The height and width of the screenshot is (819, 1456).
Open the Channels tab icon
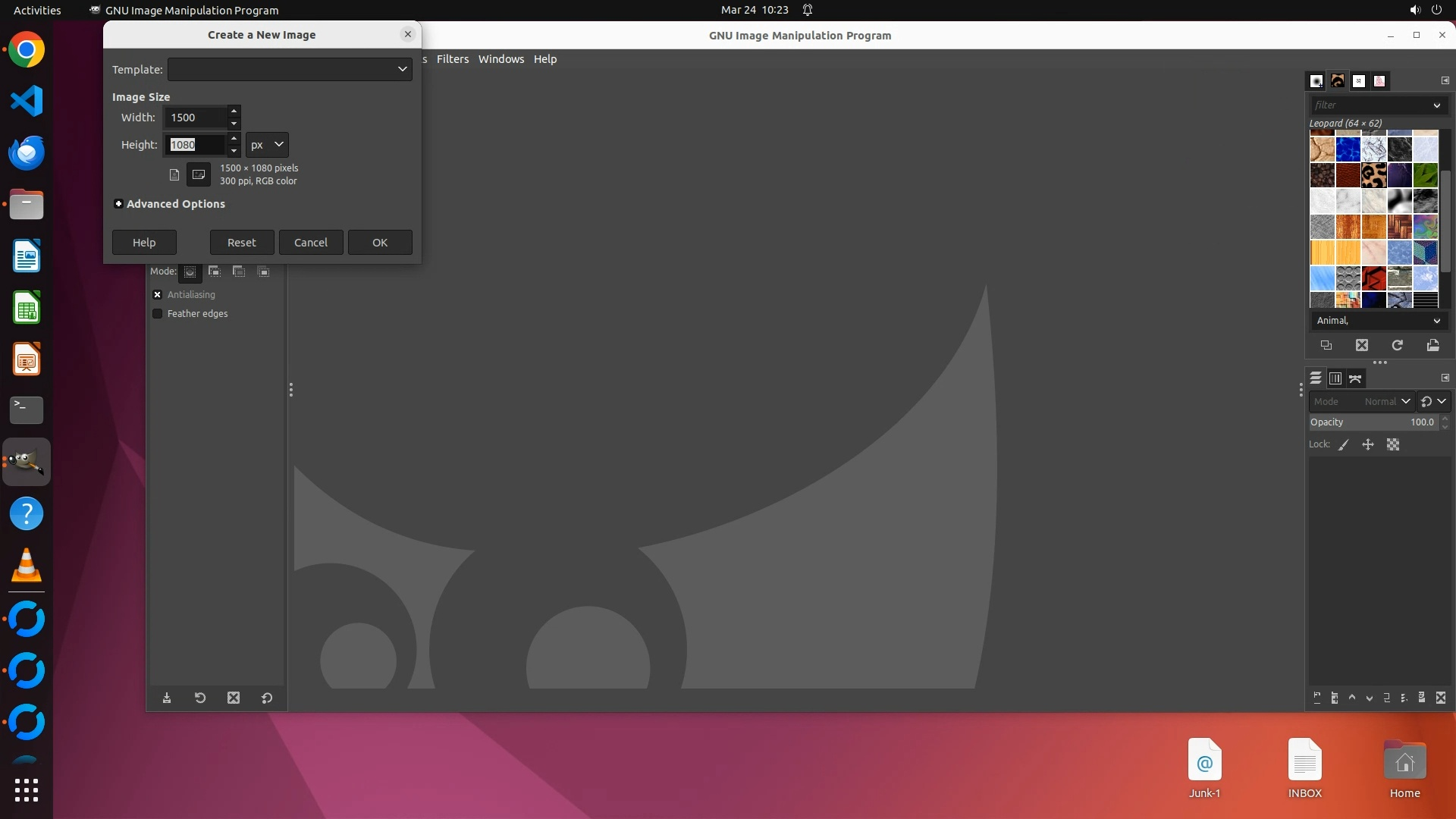1335,378
